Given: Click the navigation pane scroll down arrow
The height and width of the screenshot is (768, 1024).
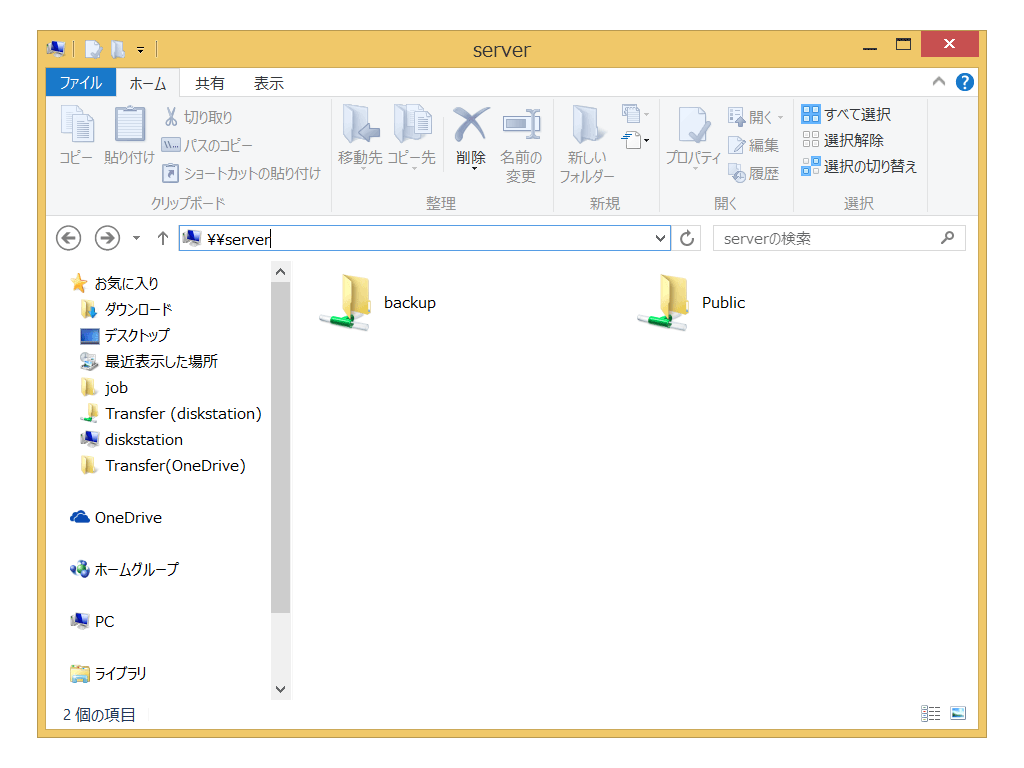Looking at the screenshot, I should (280, 689).
